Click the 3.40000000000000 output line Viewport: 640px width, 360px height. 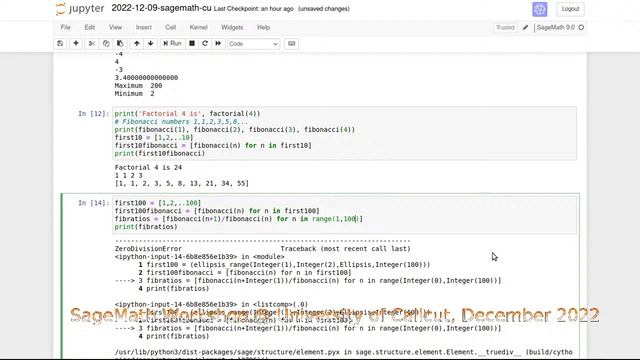click(146, 78)
